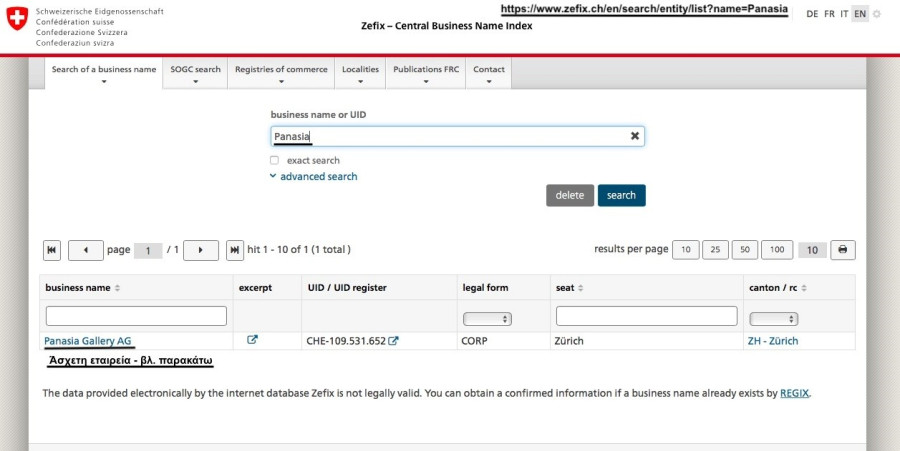Open the canton filter dropdown

[x=774, y=319]
